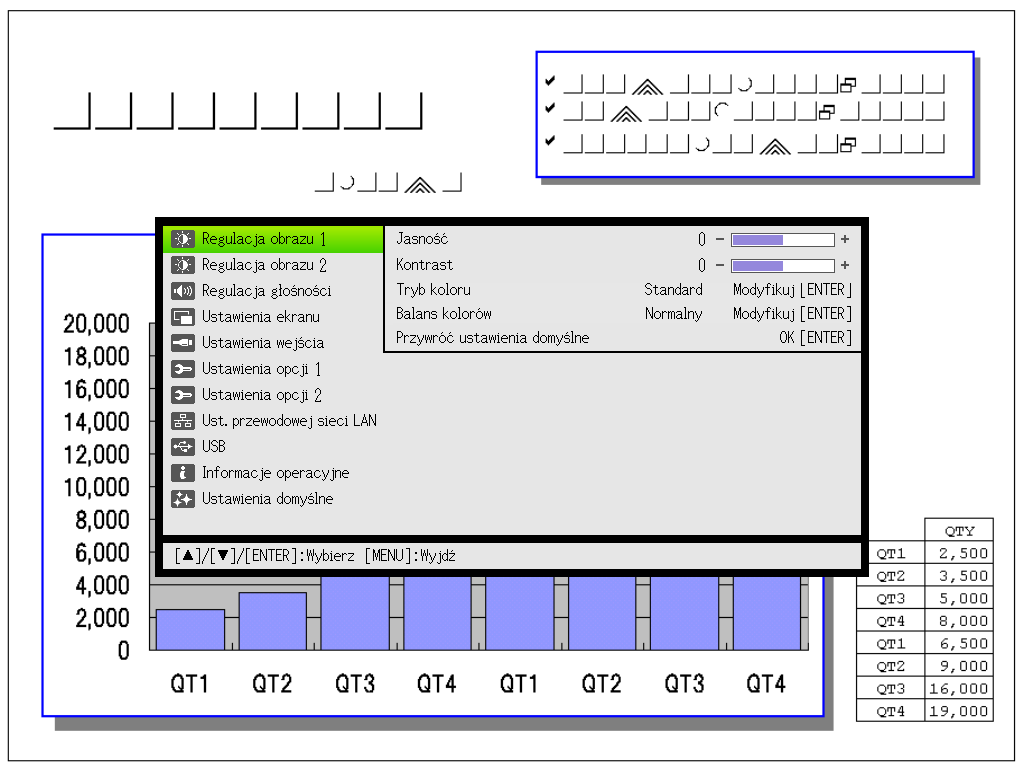The width and height of the screenshot is (1024, 768).
Task: Click the 2,500 table cell
Action: (959, 554)
